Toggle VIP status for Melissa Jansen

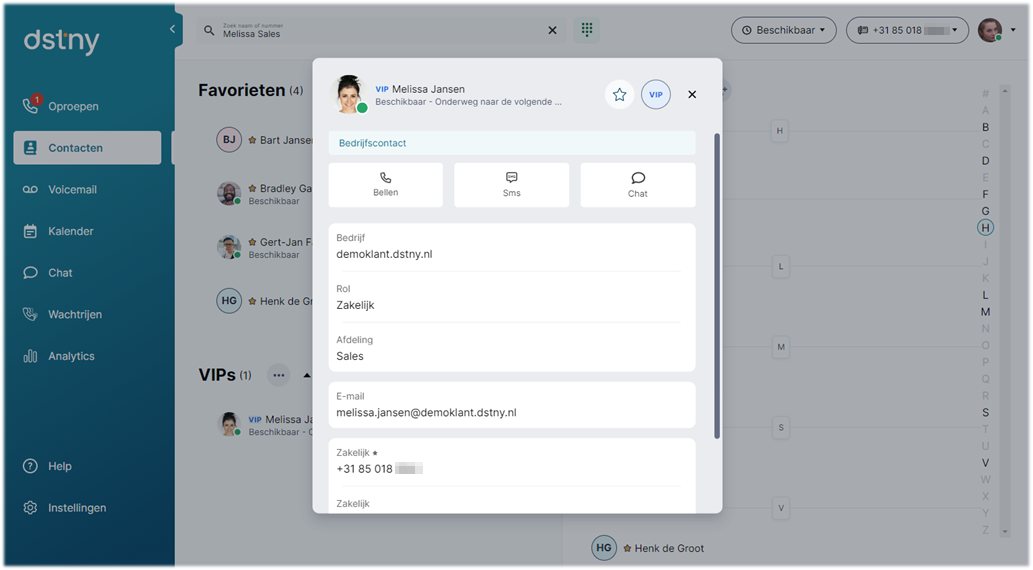point(656,95)
